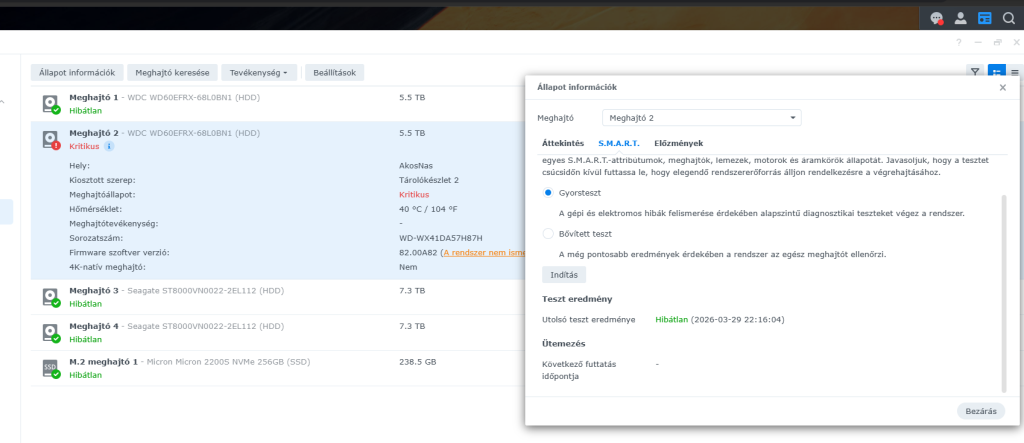Open the firmware warning link in orange
Viewport: 1024px width, 443px height.
pos(482,253)
